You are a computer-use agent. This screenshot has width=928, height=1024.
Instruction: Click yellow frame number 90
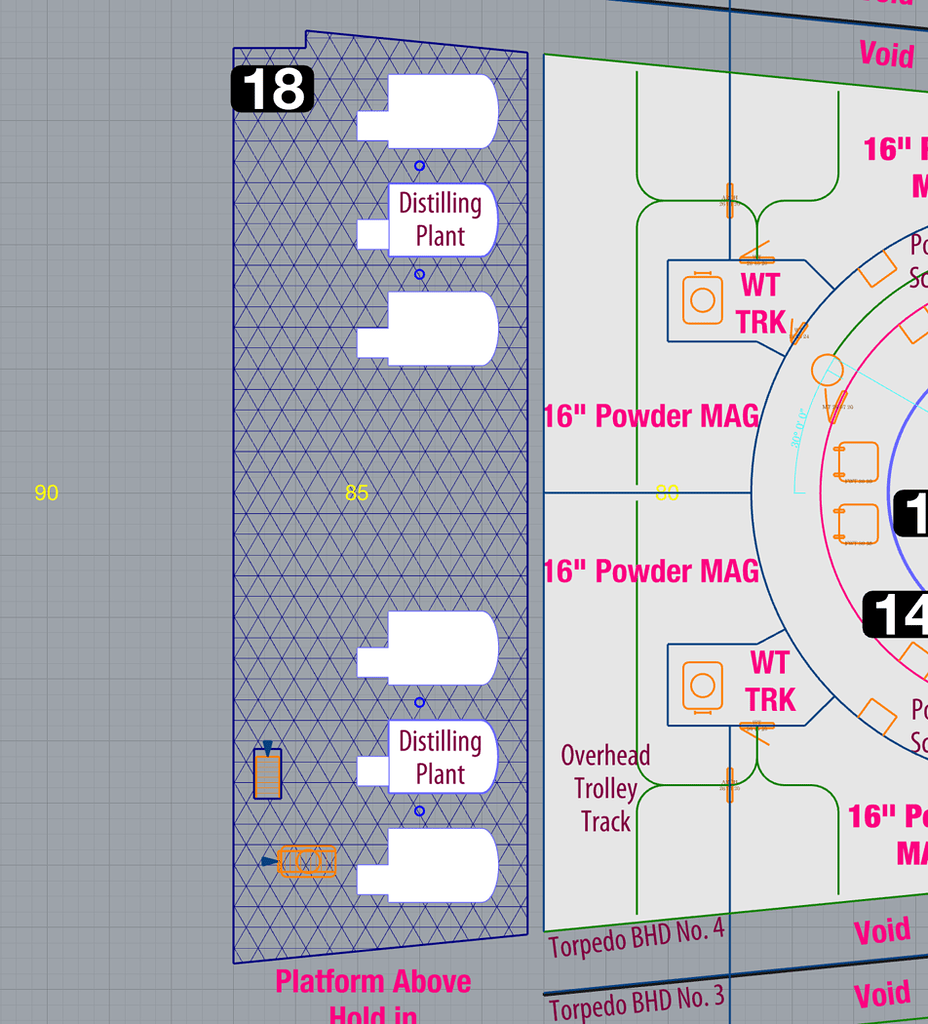tap(45, 492)
